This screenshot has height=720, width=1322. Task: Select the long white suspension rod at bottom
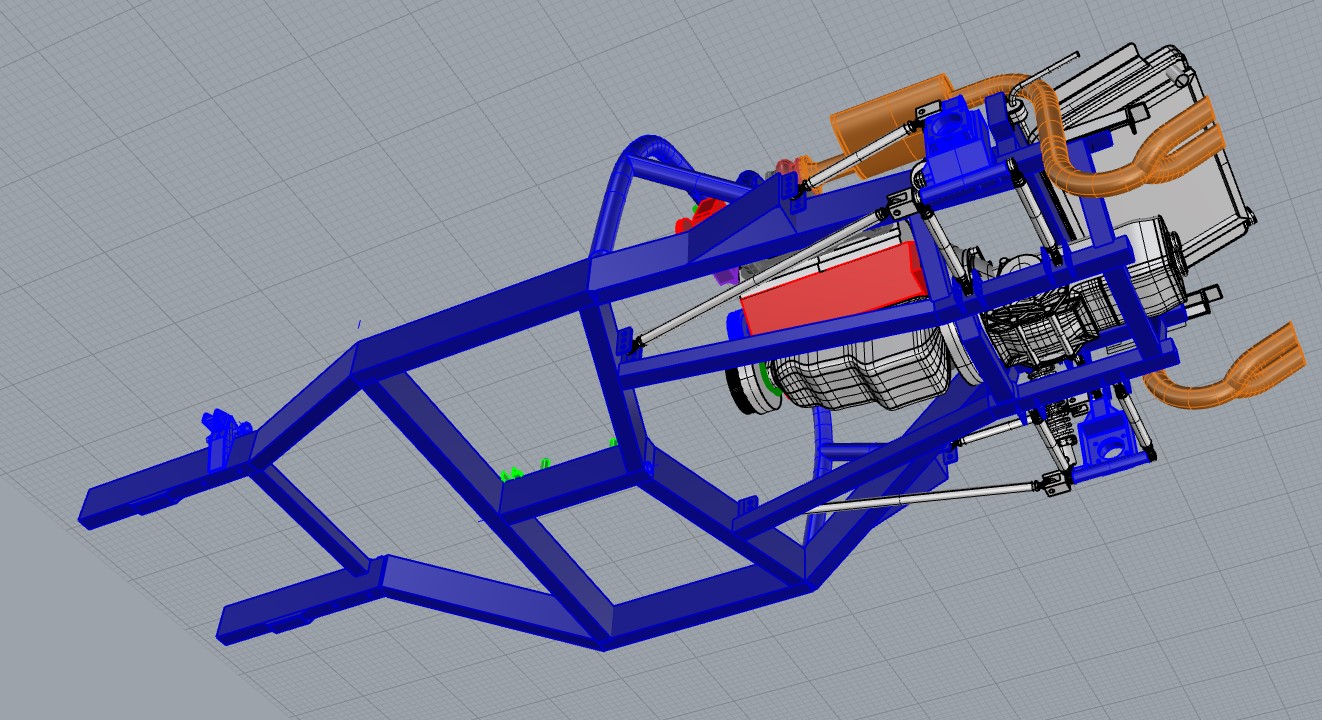click(x=928, y=496)
